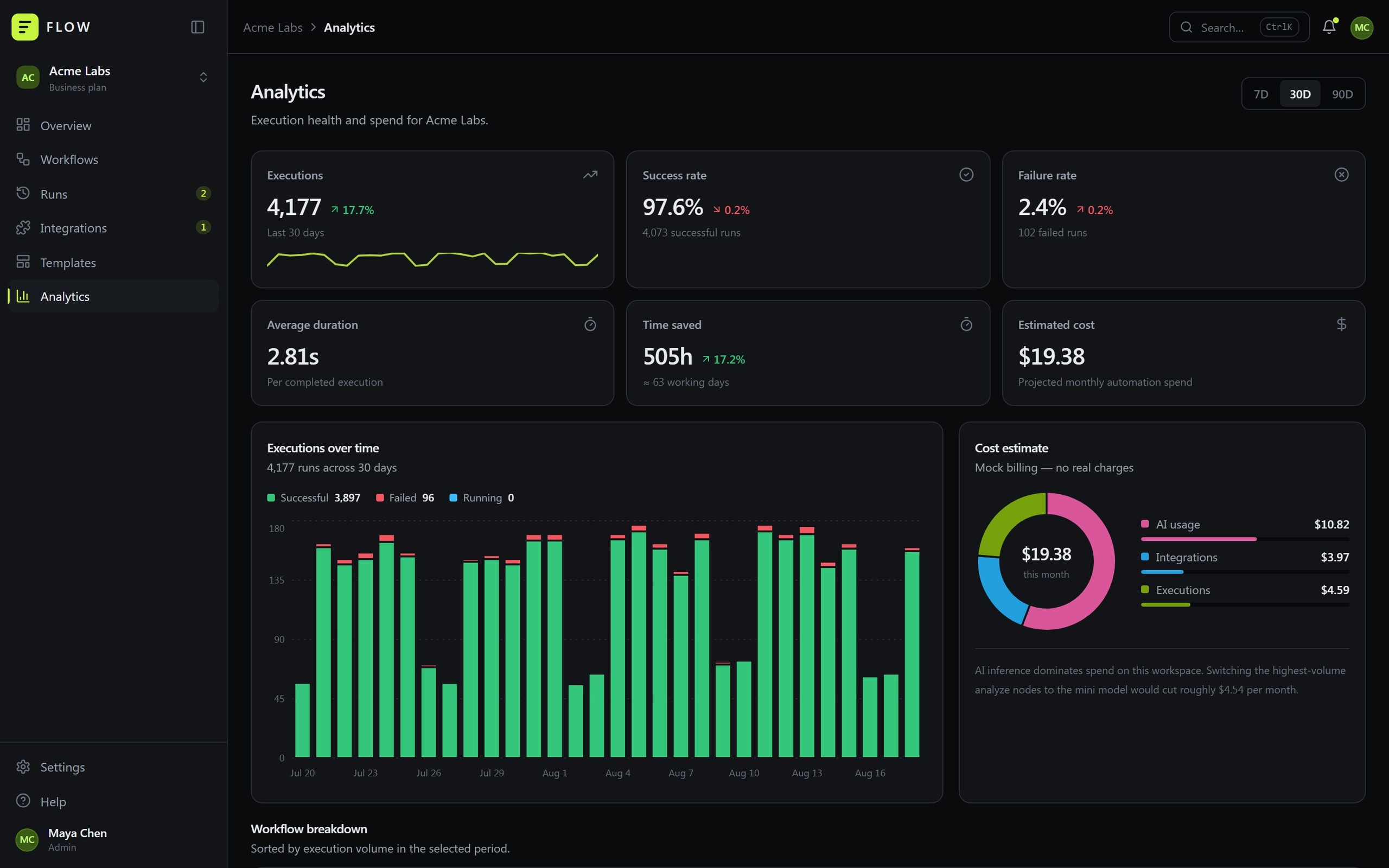Click the Analytics breadcrumb
The image size is (1389, 868).
[349, 28]
